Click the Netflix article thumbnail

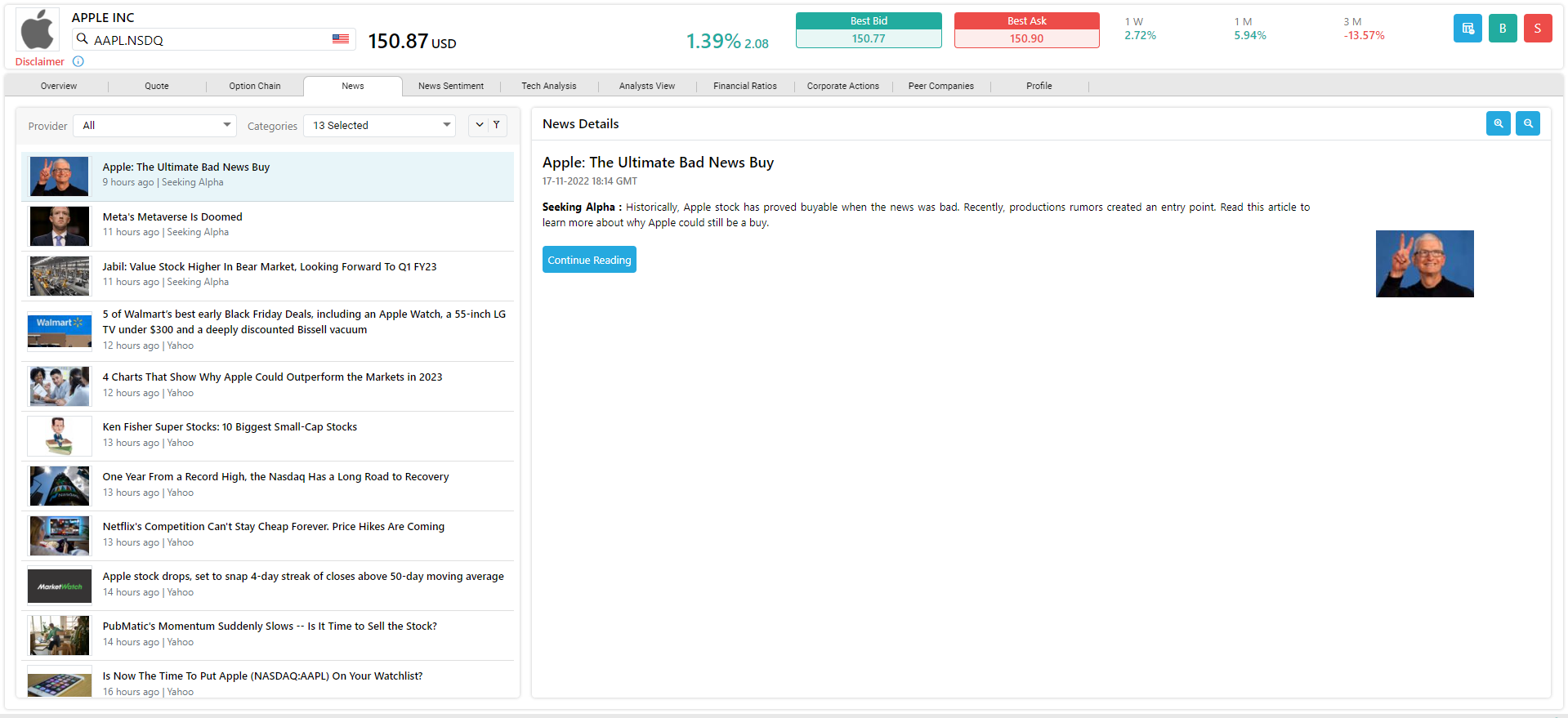(60, 536)
